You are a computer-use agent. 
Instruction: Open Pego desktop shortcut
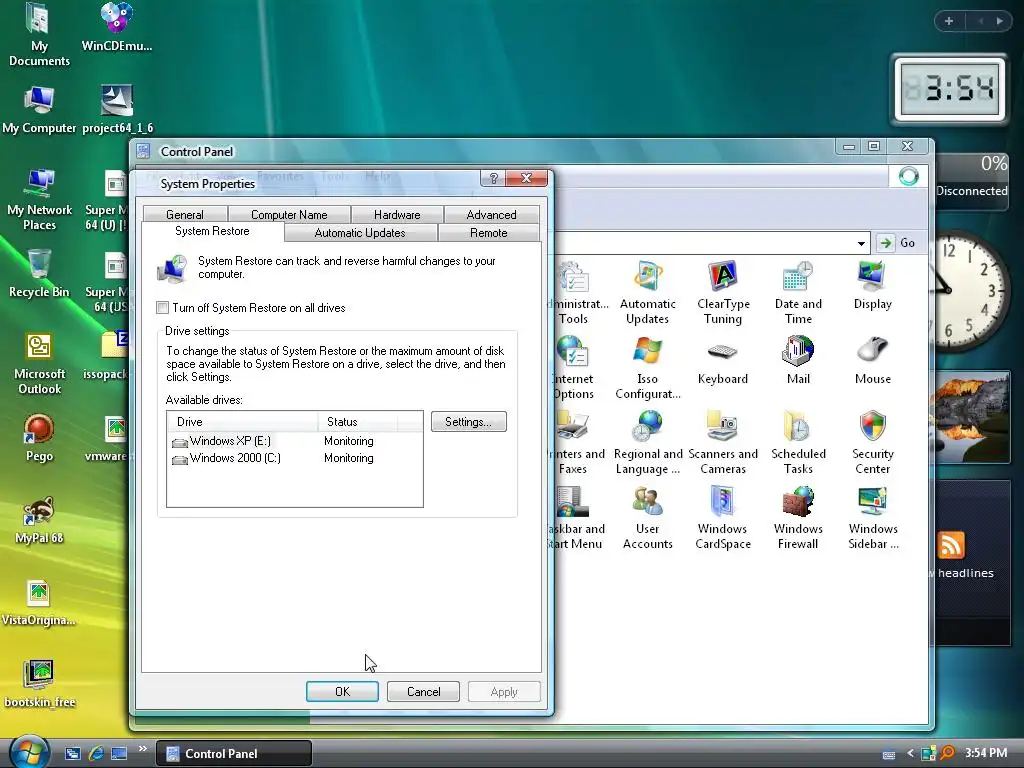pyautogui.click(x=39, y=438)
